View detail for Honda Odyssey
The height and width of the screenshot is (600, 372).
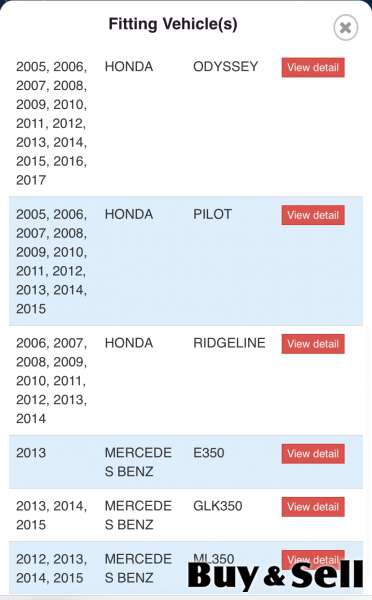tap(313, 68)
